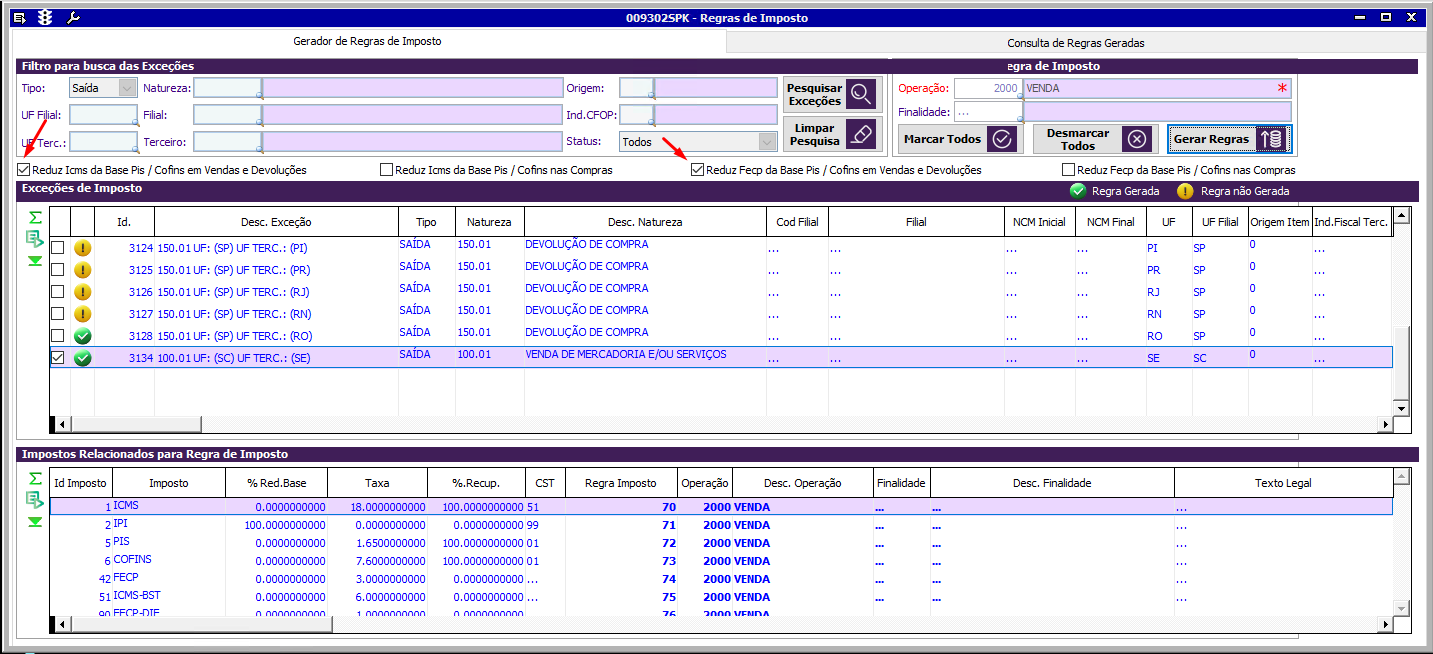Click the yellow warning icon on row 3124
Screen dimensions: 1433x654
pos(83,248)
